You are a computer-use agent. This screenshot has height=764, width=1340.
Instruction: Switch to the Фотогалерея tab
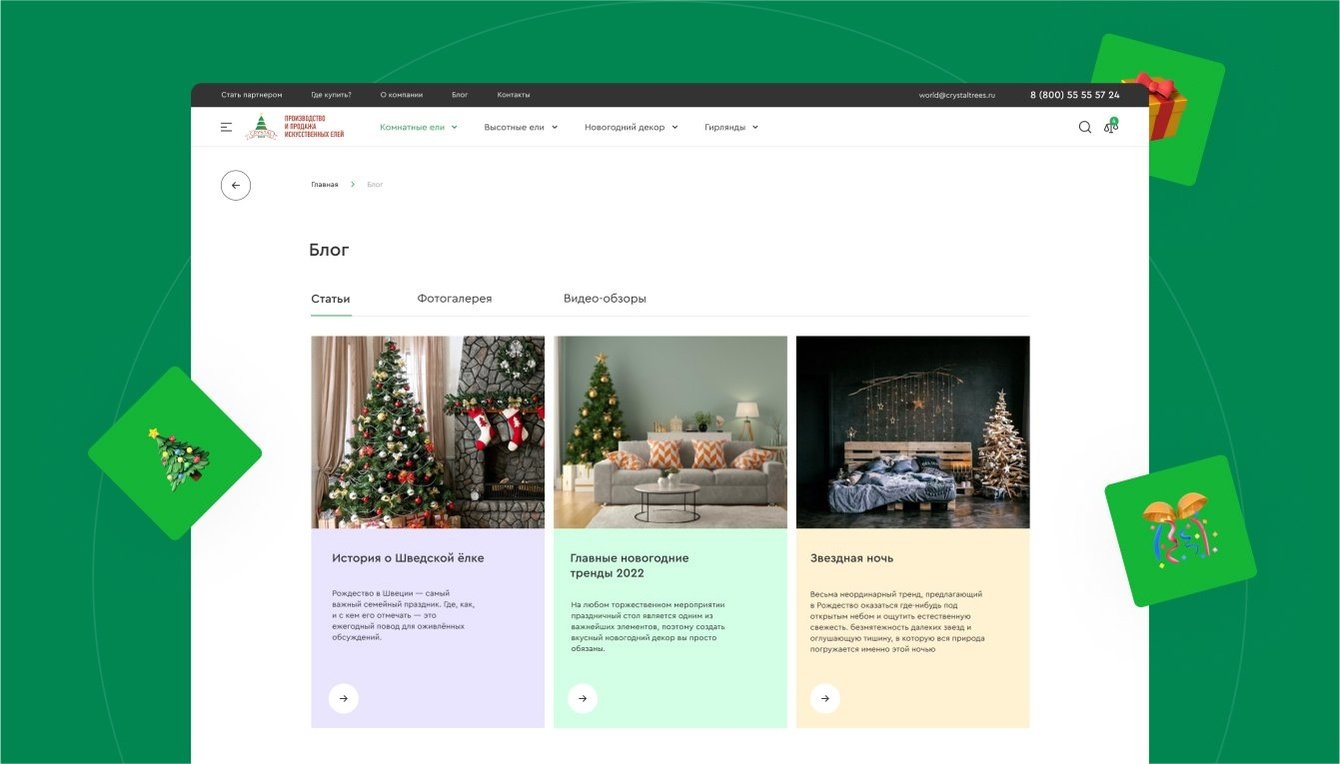point(455,299)
